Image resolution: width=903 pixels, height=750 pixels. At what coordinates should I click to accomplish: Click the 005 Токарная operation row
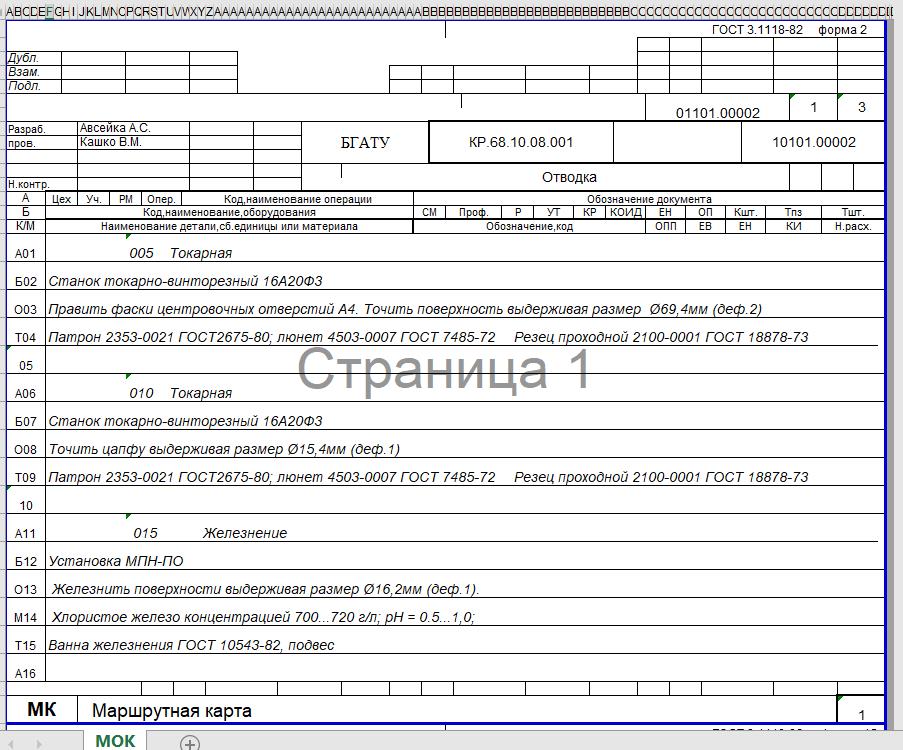click(x=181, y=253)
